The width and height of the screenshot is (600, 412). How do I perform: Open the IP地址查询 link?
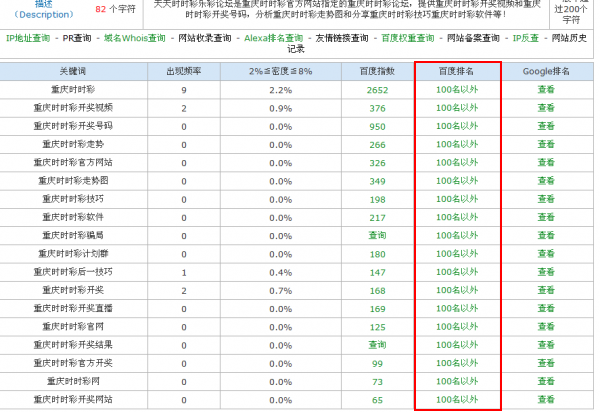pos(29,38)
